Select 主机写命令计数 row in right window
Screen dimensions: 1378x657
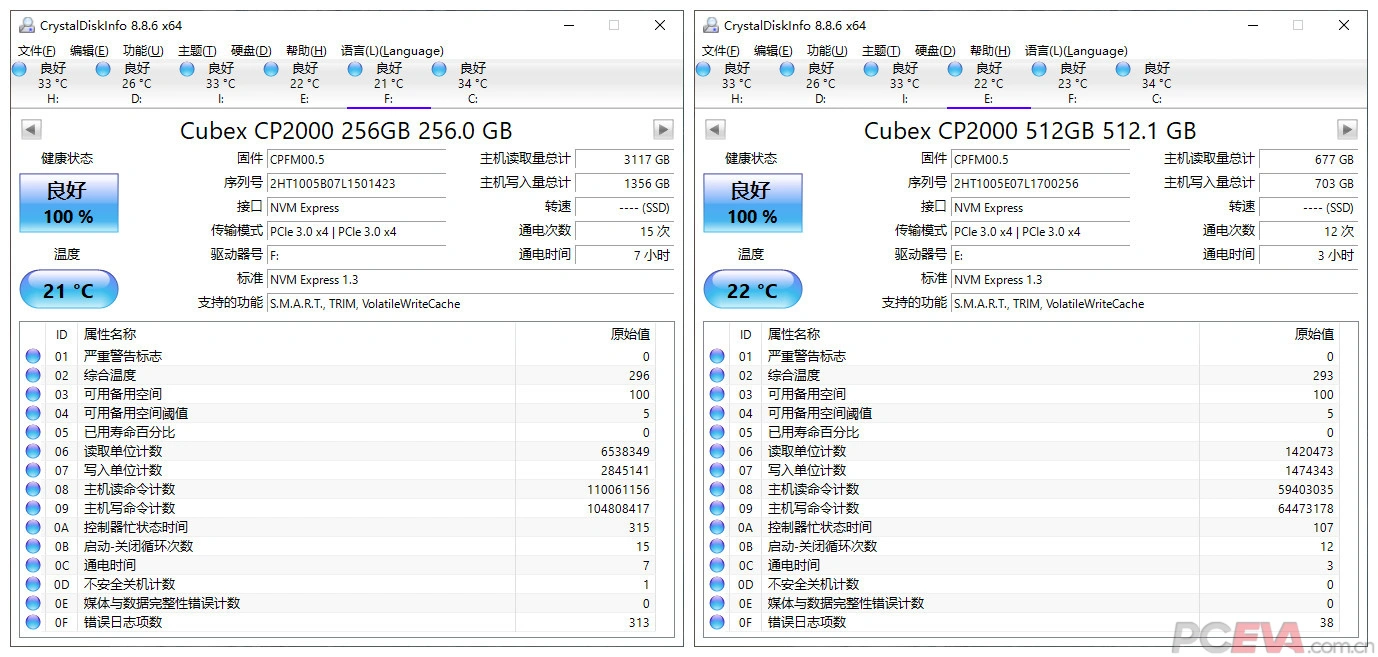pyautogui.click(x=1022, y=508)
